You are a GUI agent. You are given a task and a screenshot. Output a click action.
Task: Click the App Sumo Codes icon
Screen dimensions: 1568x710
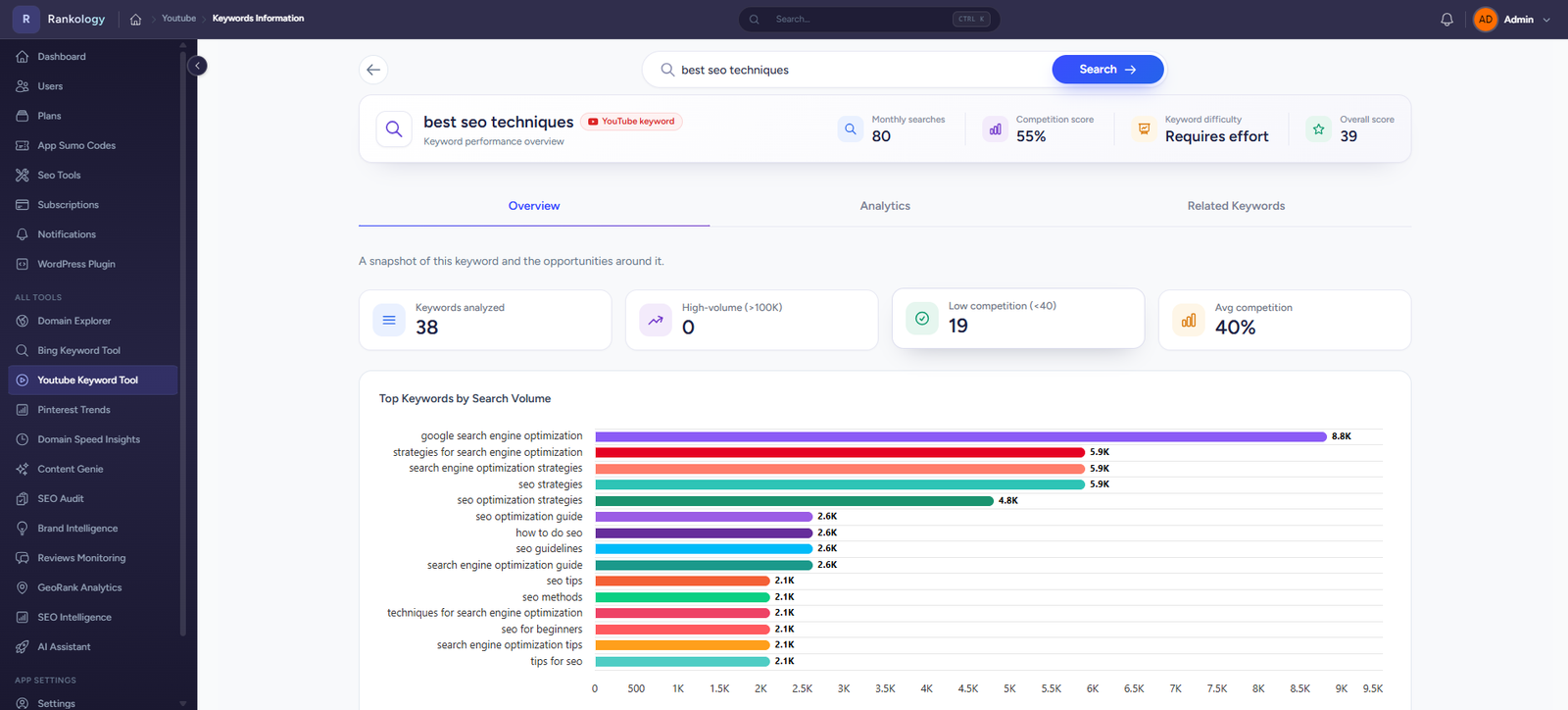point(22,145)
